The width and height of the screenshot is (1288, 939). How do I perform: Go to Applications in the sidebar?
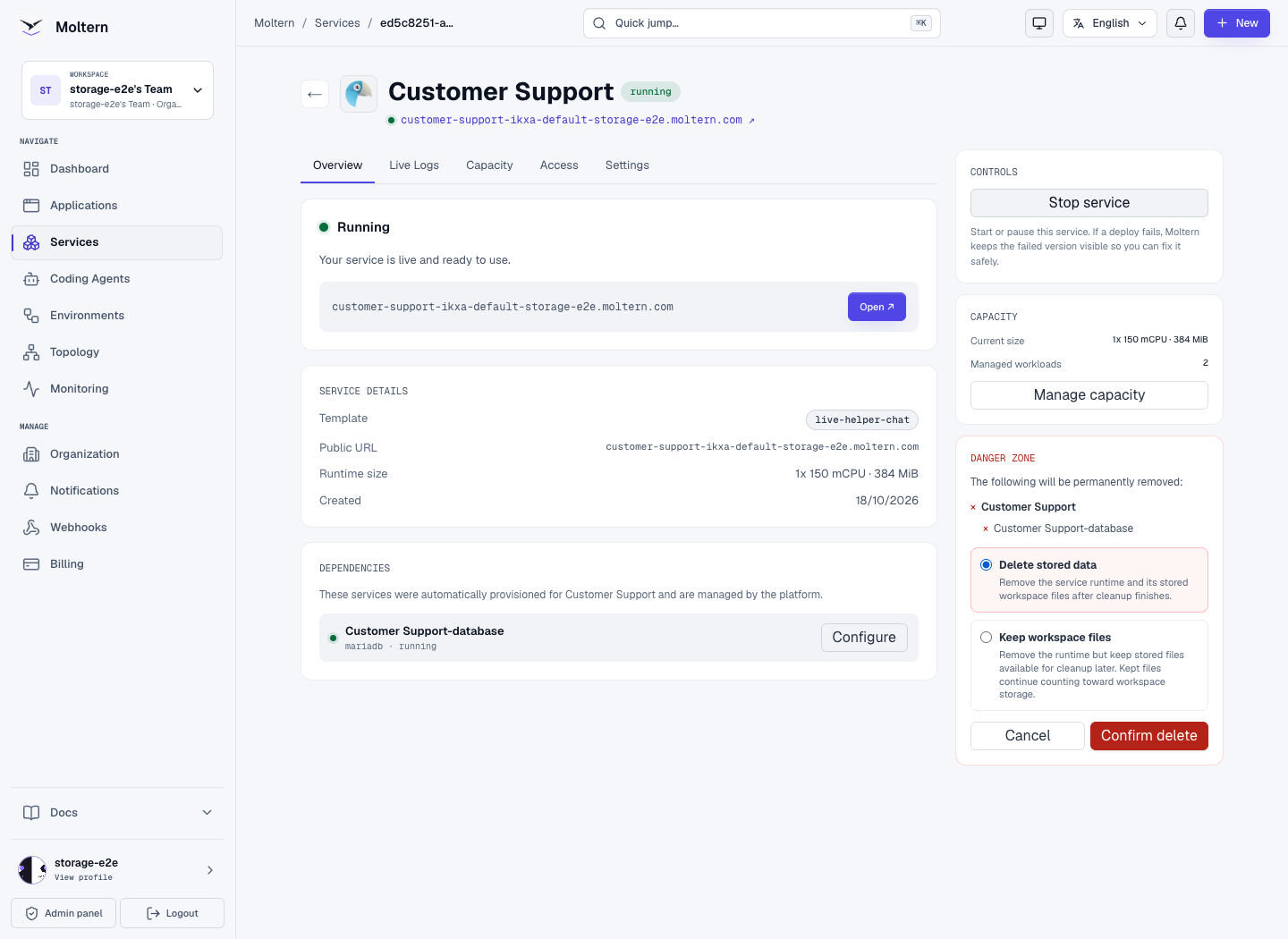pyautogui.click(x=116, y=206)
